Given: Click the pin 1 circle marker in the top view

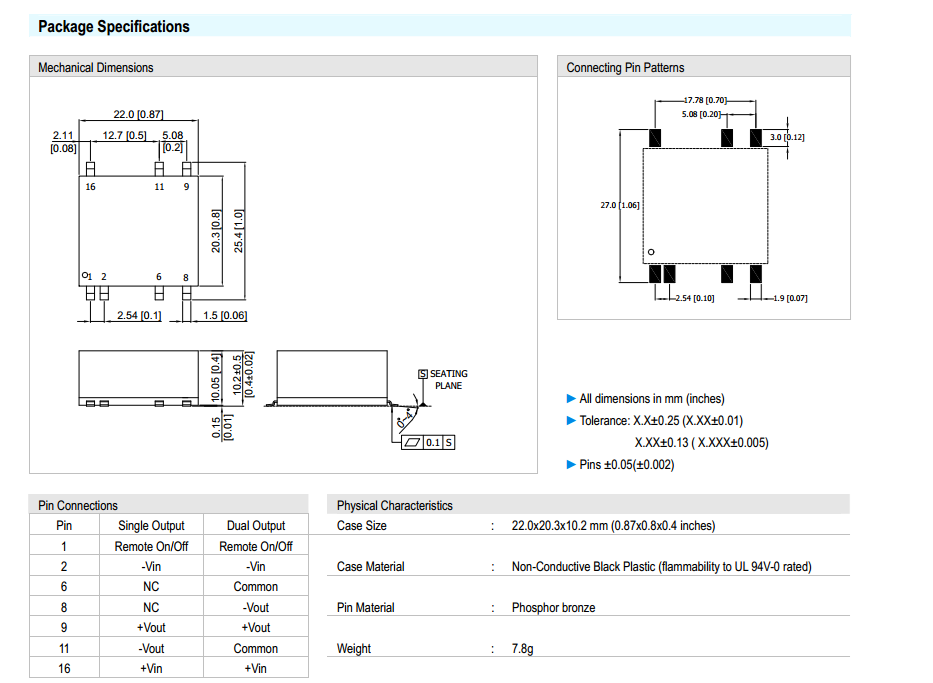Looking at the screenshot, I should [85, 275].
